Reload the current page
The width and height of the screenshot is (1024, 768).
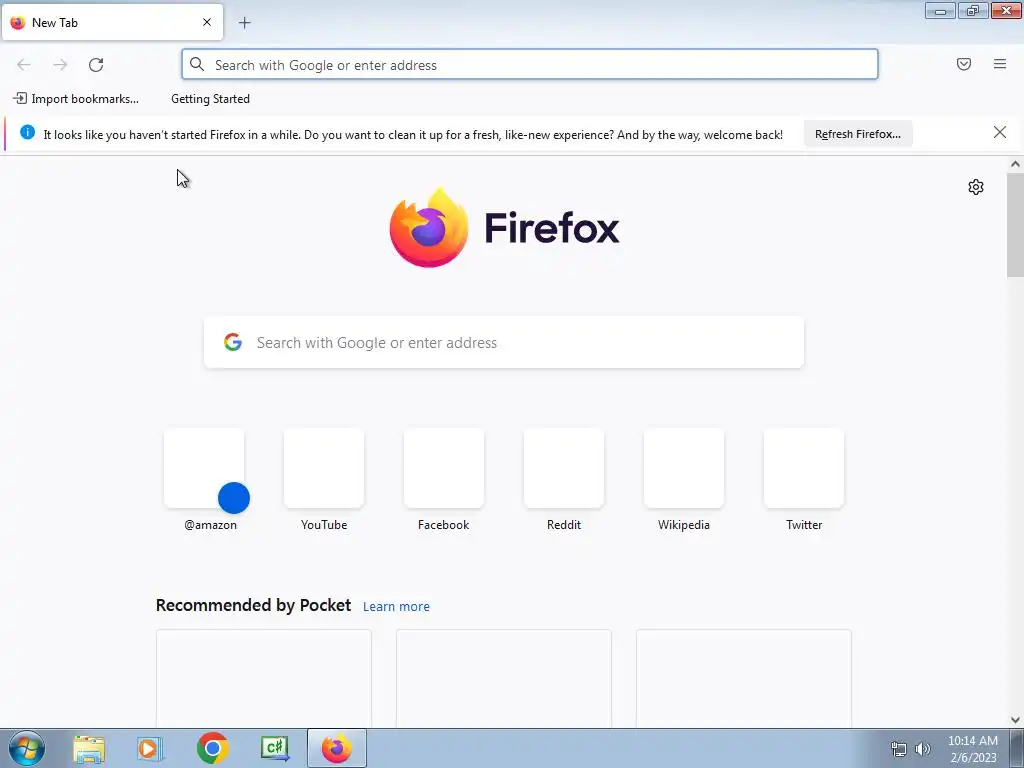96,65
